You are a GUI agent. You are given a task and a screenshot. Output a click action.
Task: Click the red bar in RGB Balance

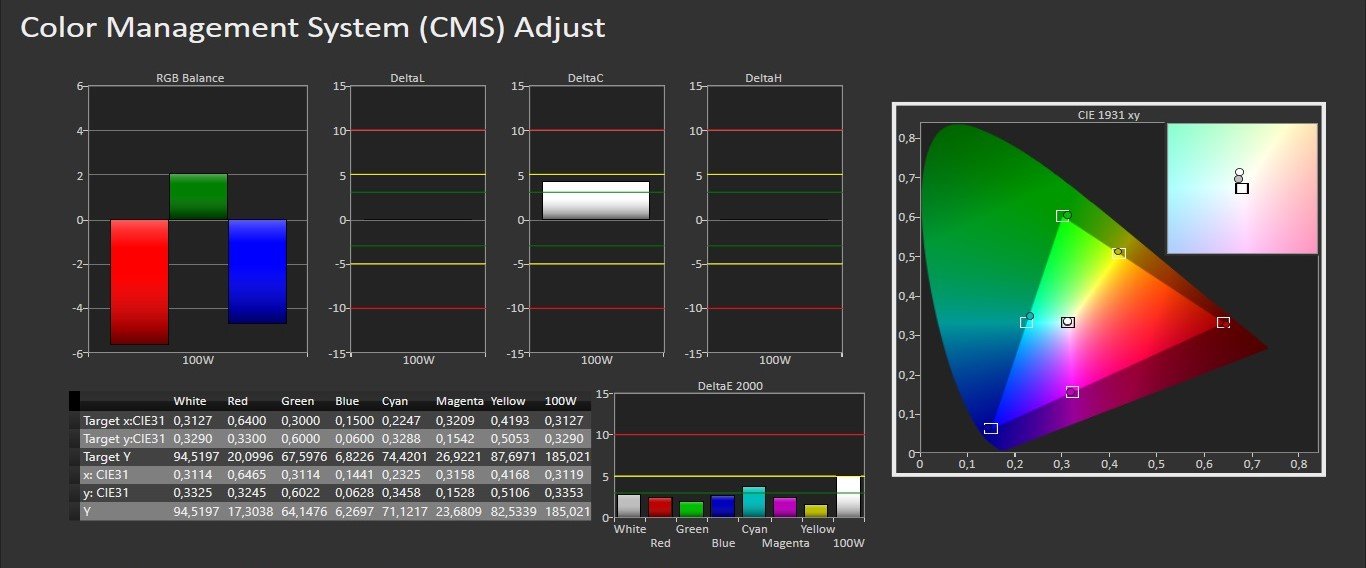pos(139,281)
